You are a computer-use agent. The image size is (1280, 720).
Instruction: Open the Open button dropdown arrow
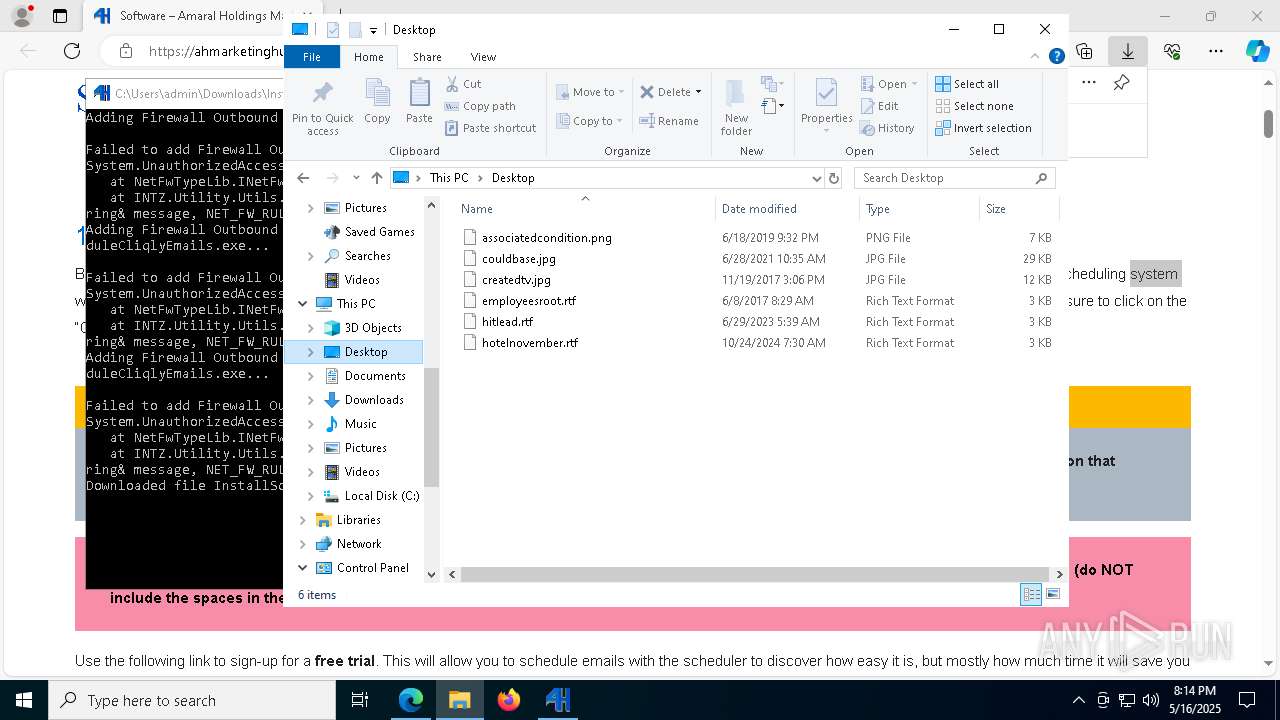pyautogui.click(x=914, y=84)
